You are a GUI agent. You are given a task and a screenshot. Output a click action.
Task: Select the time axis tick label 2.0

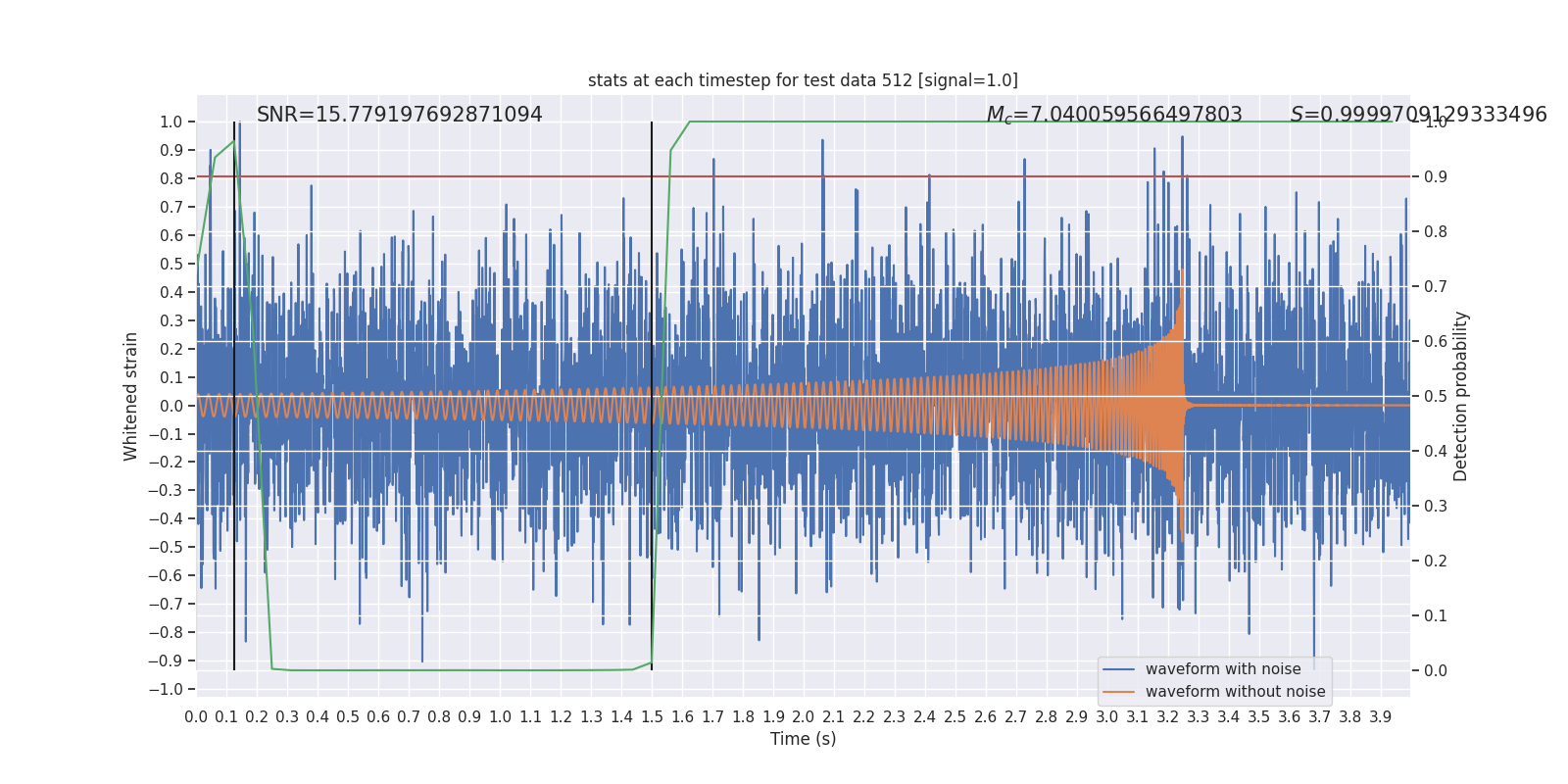click(804, 717)
